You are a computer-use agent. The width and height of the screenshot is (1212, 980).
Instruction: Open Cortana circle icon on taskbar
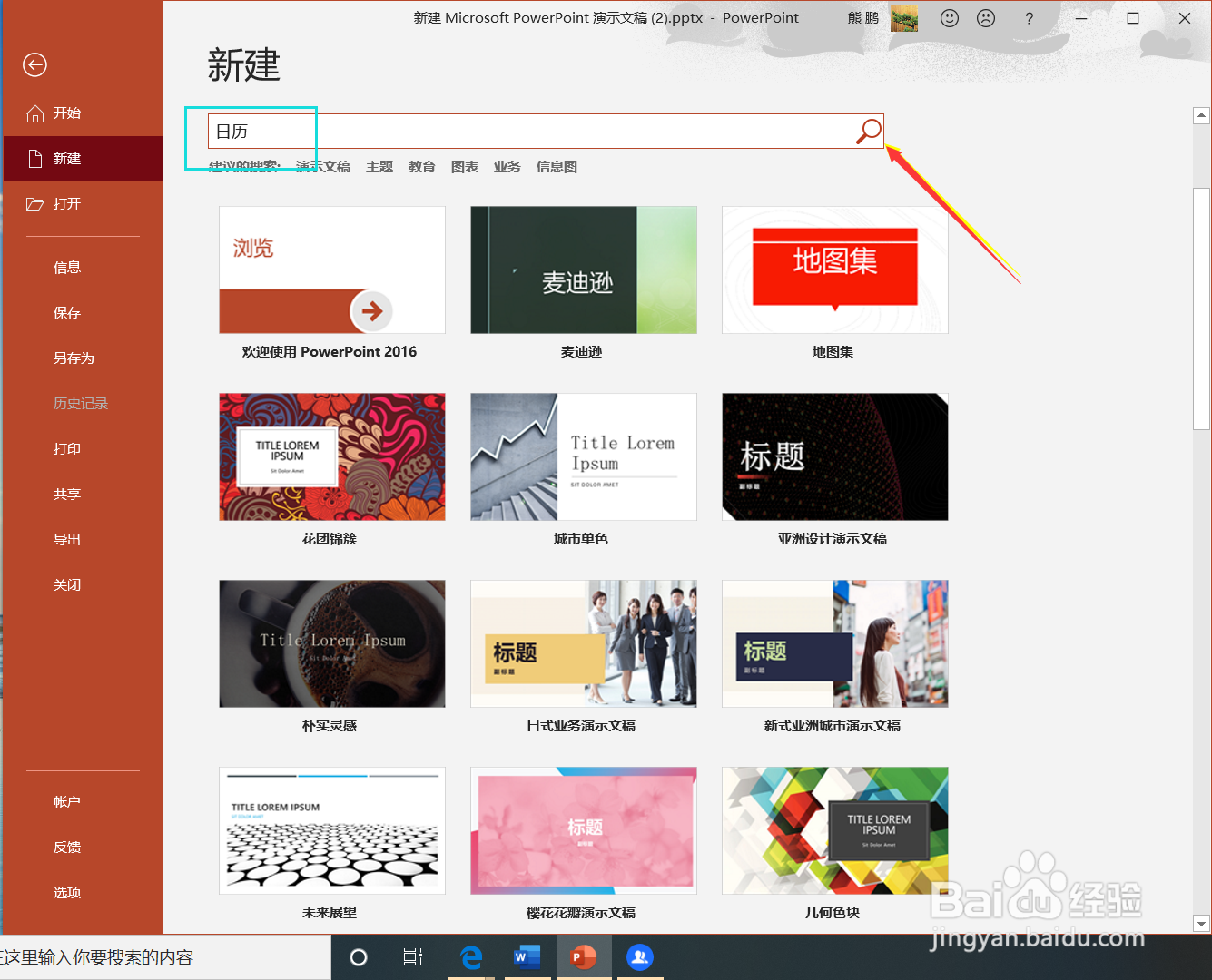point(359,957)
